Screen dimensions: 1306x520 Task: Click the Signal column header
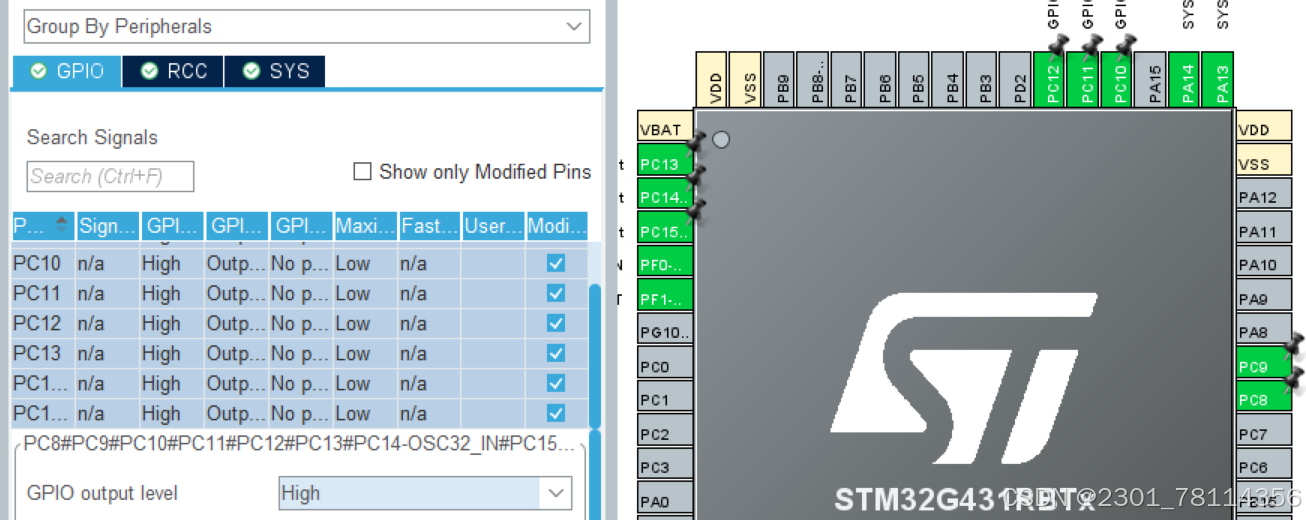pos(107,226)
